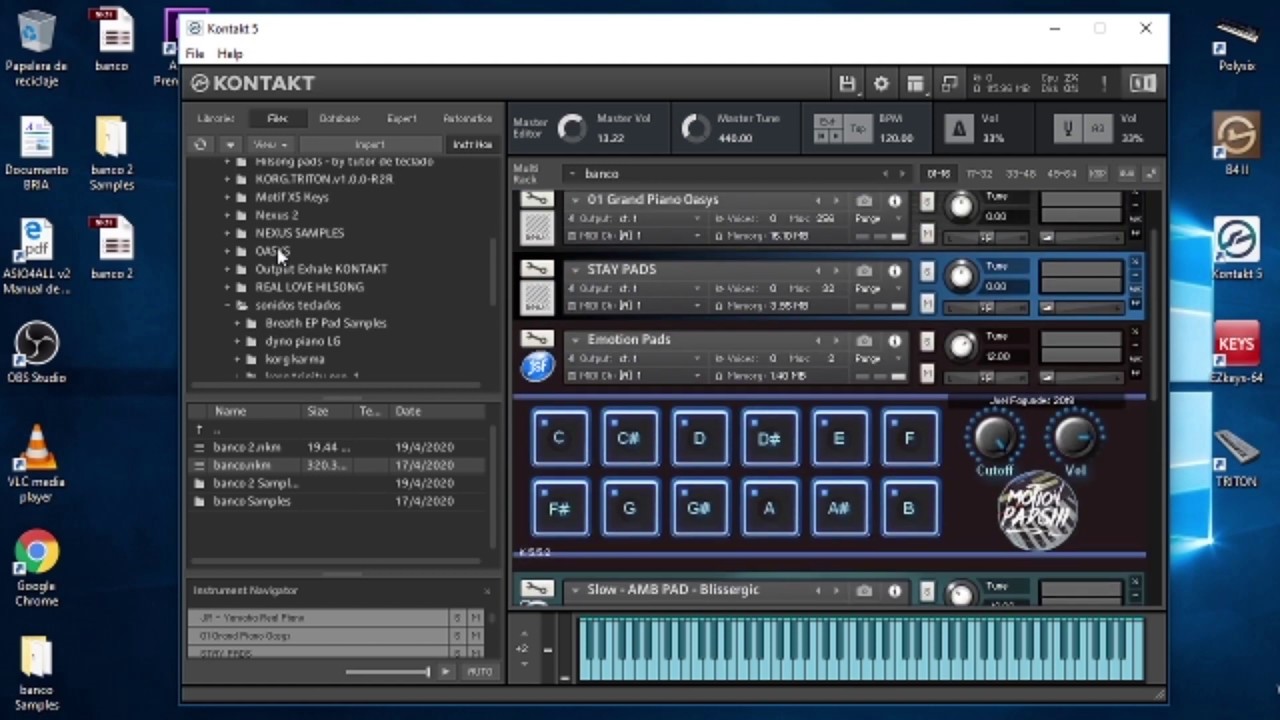Switch to the Libraries tab
Viewport: 1280px width, 720px height.
pyautogui.click(x=215, y=118)
